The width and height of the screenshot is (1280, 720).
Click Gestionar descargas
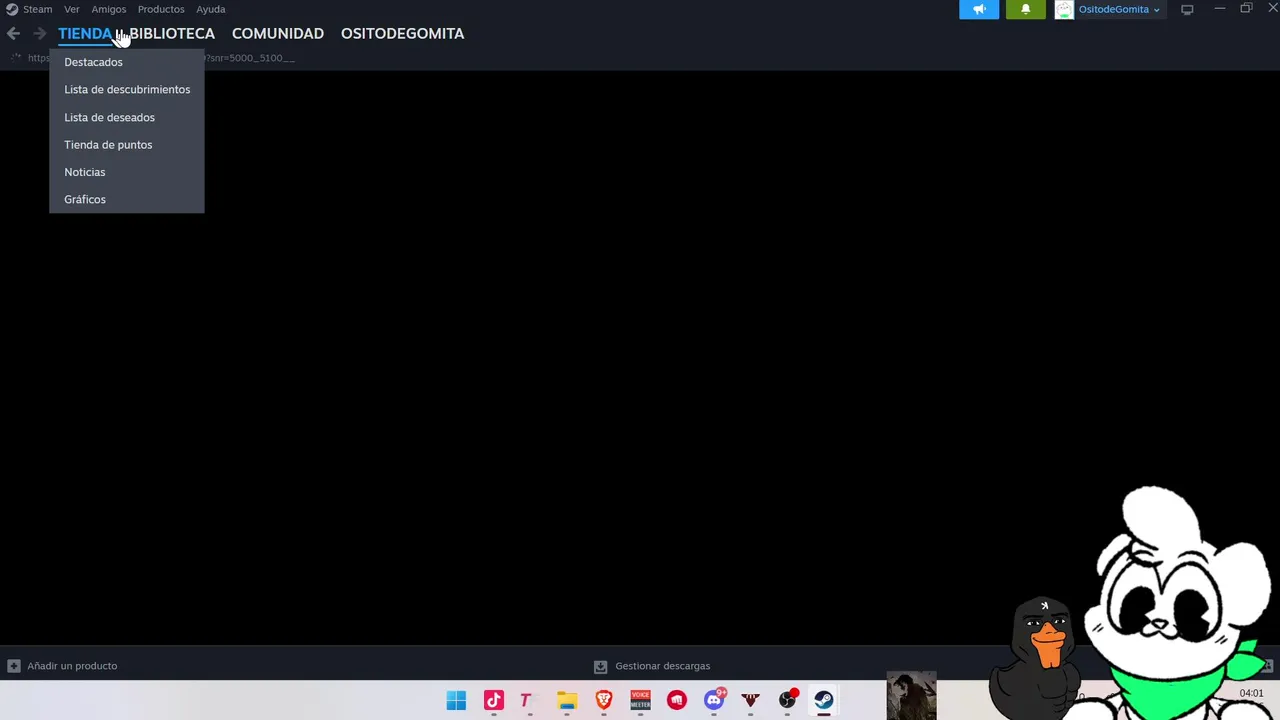[x=662, y=666]
